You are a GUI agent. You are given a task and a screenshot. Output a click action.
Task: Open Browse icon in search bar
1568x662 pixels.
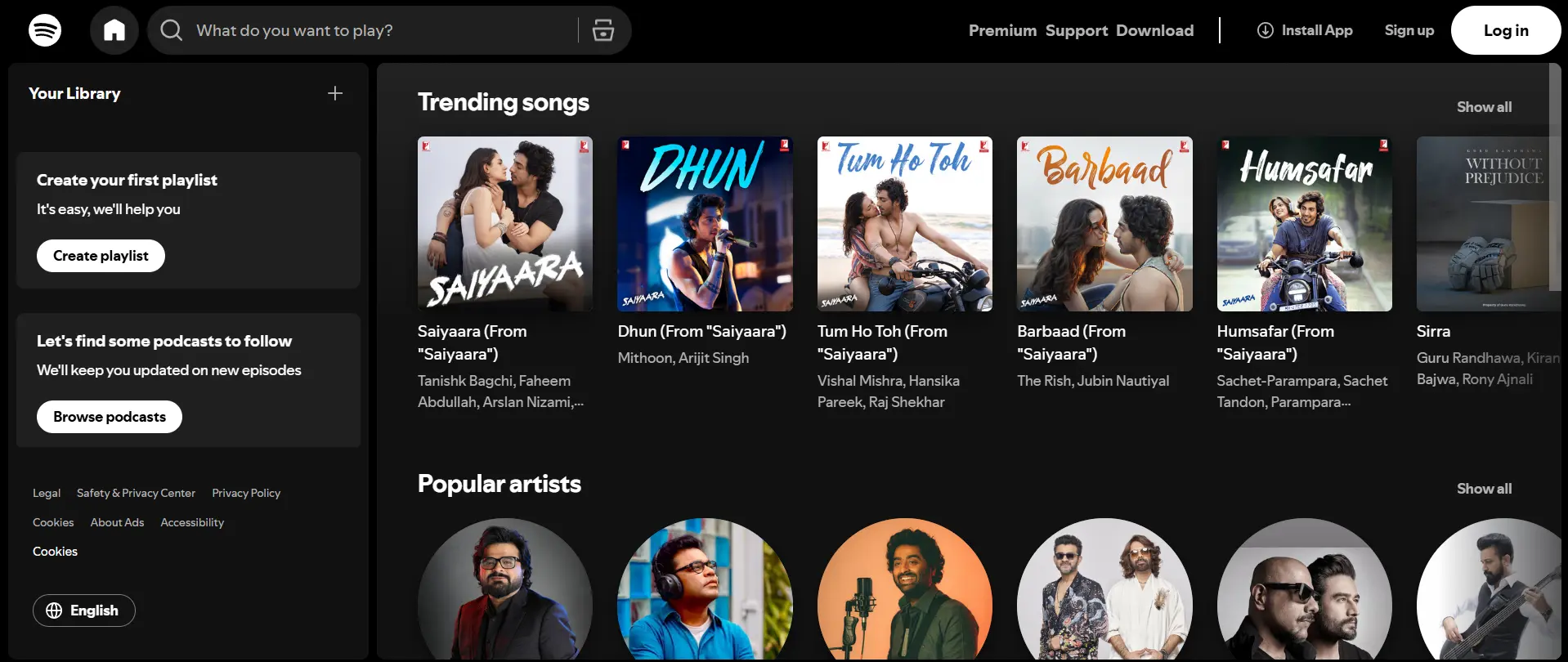(603, 30)
